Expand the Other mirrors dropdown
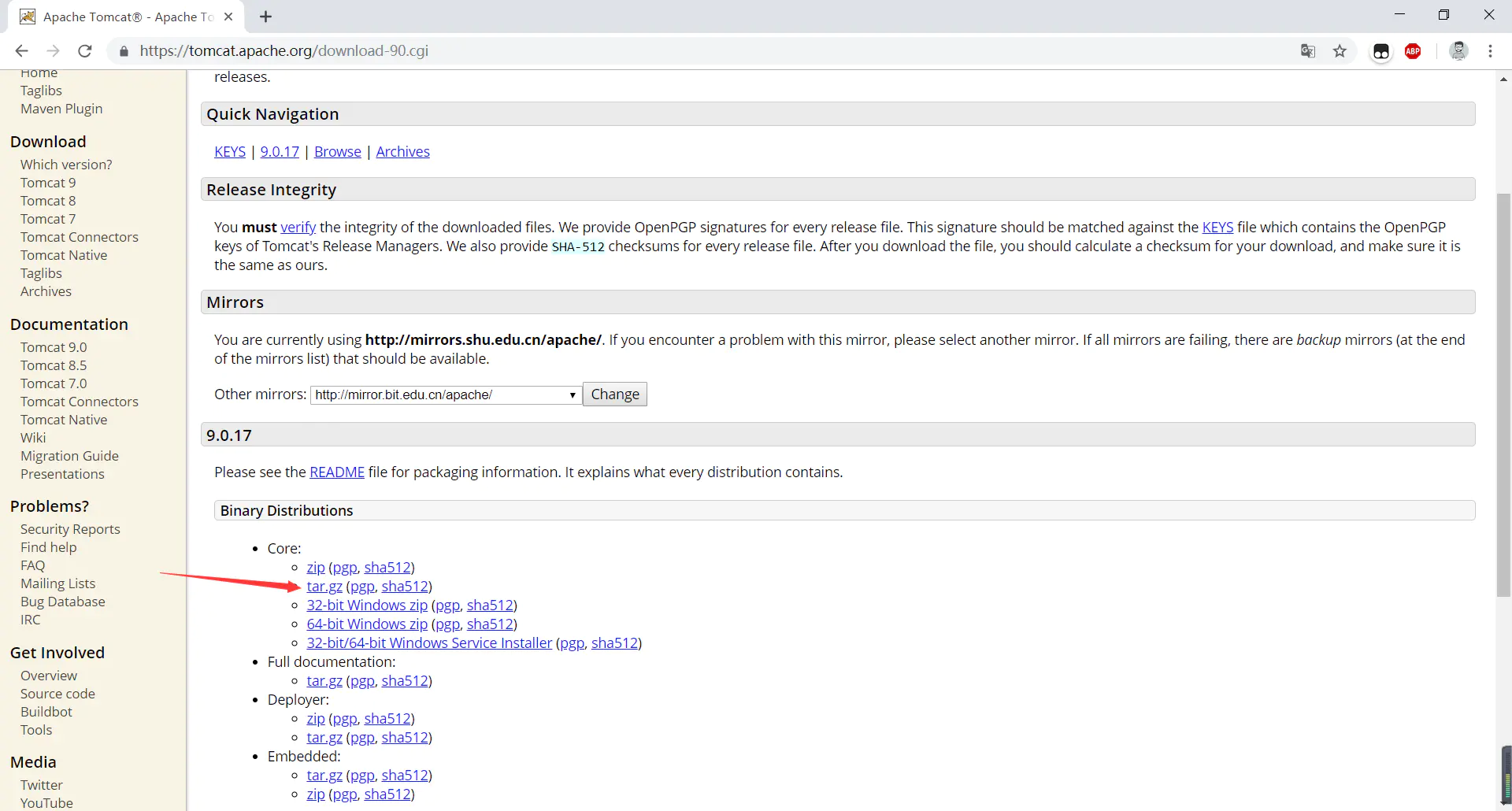 click(x=447, y=394)
